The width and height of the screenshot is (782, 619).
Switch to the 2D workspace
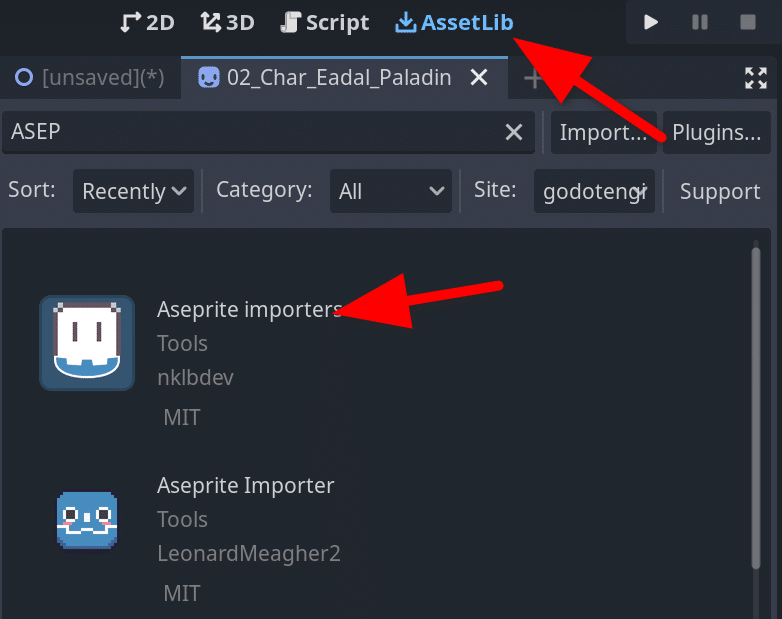click(x=148, y=22)
